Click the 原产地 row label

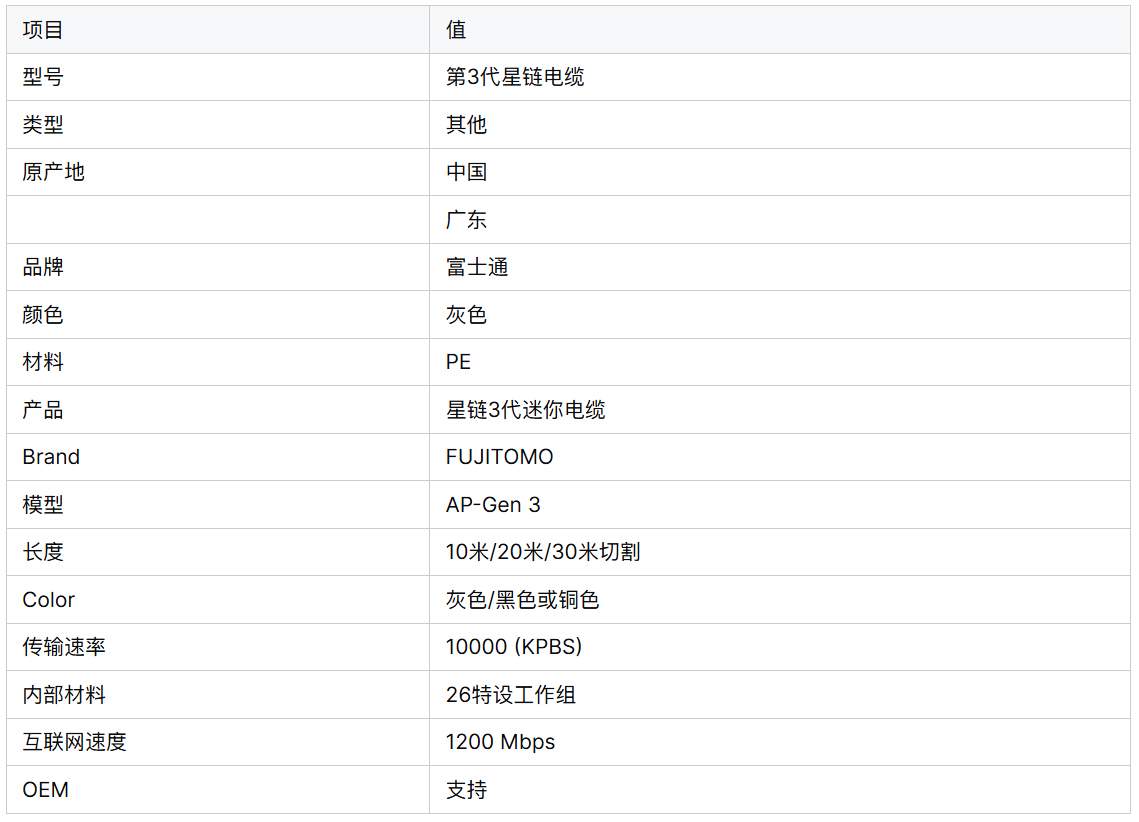54,172
